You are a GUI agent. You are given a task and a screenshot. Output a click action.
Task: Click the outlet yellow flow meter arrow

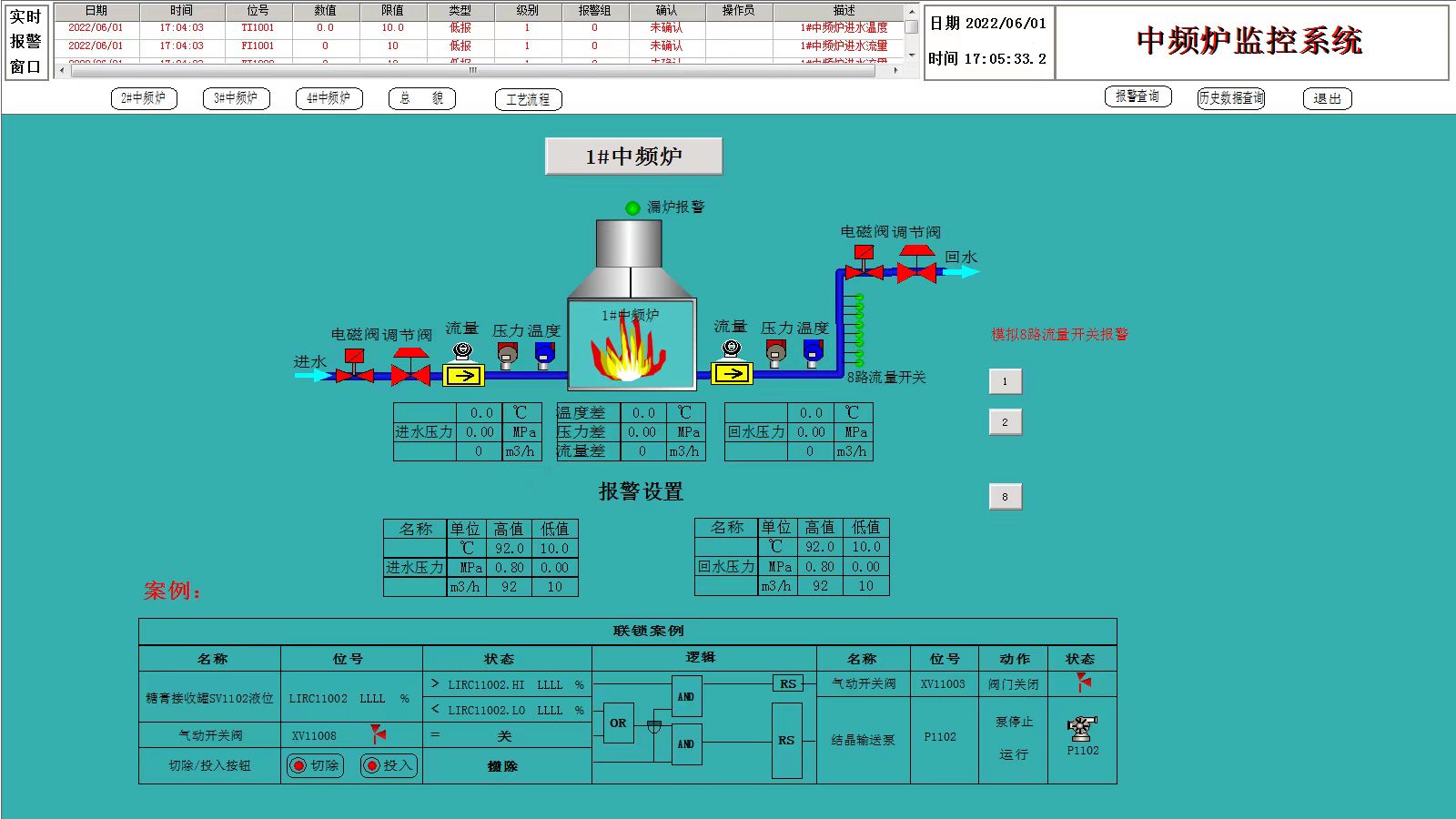click(x=732, y=373)
